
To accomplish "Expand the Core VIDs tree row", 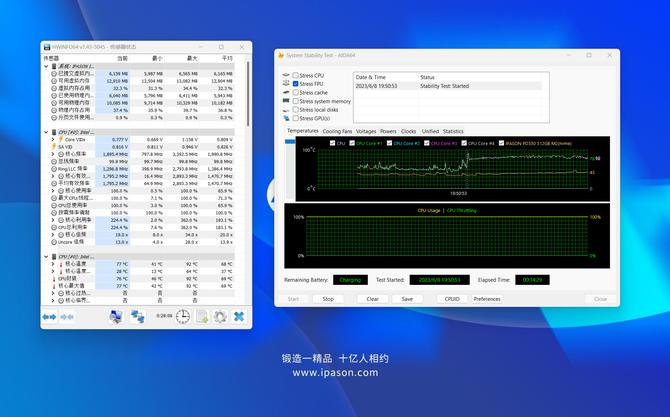I will 53,139.
